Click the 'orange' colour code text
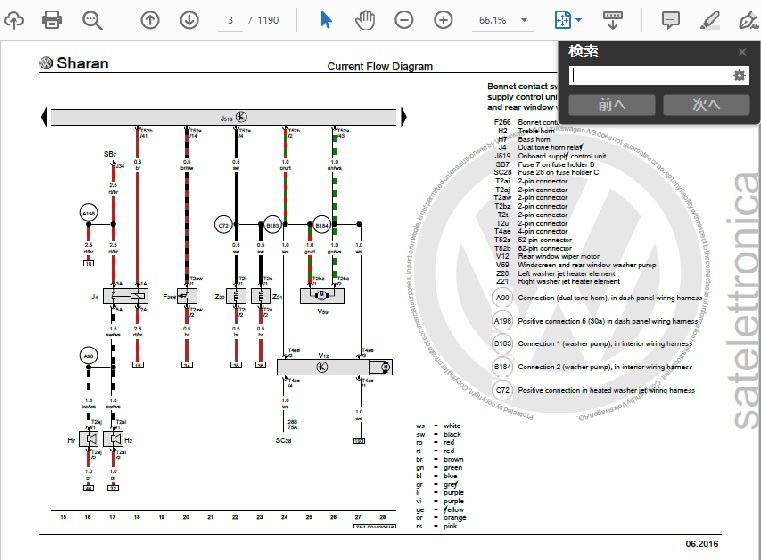Screen dimensions: 761x560 (x=455, y=517)
